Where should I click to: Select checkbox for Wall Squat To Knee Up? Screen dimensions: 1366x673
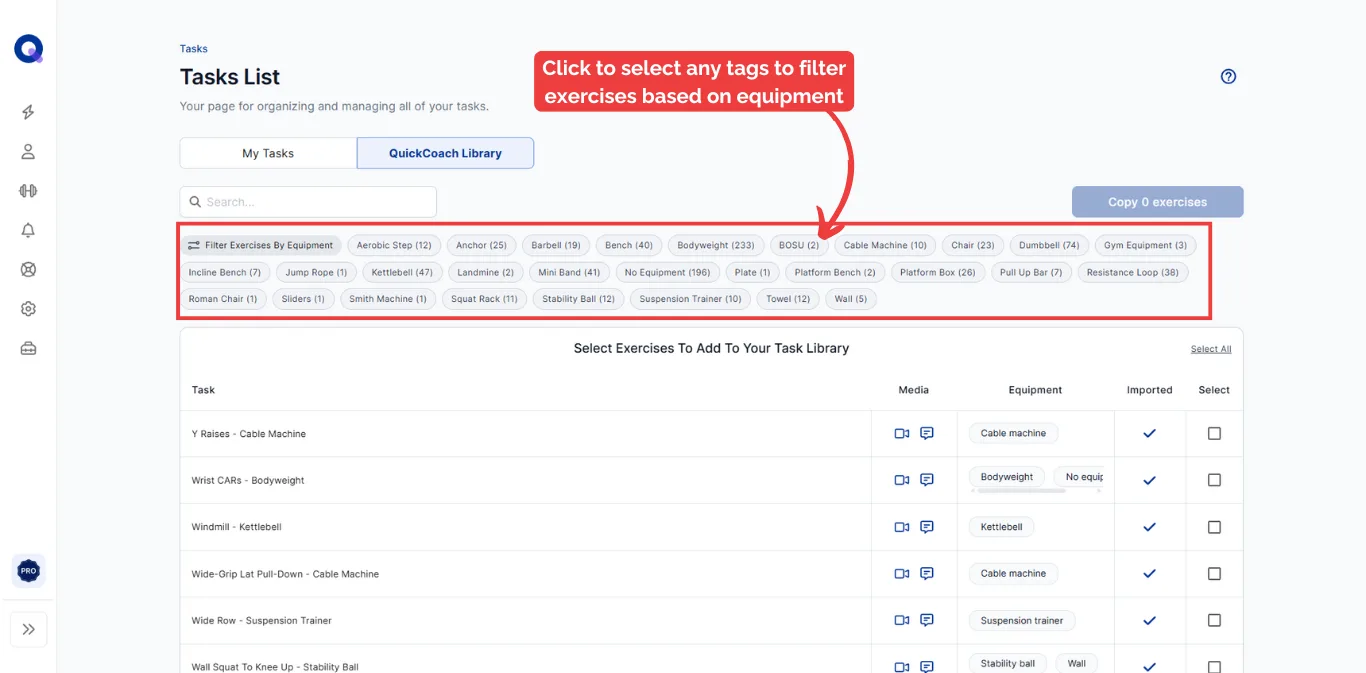(x=1214, y=666)
